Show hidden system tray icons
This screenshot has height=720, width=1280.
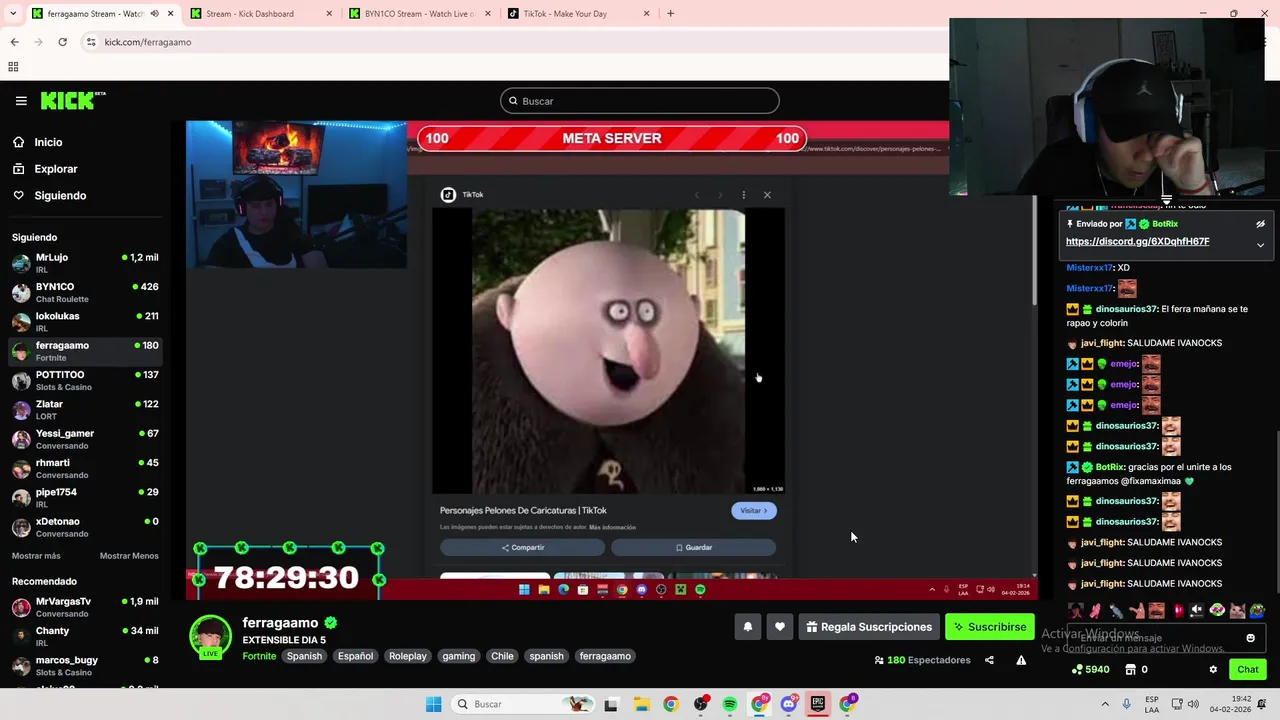click(1105, 704)
